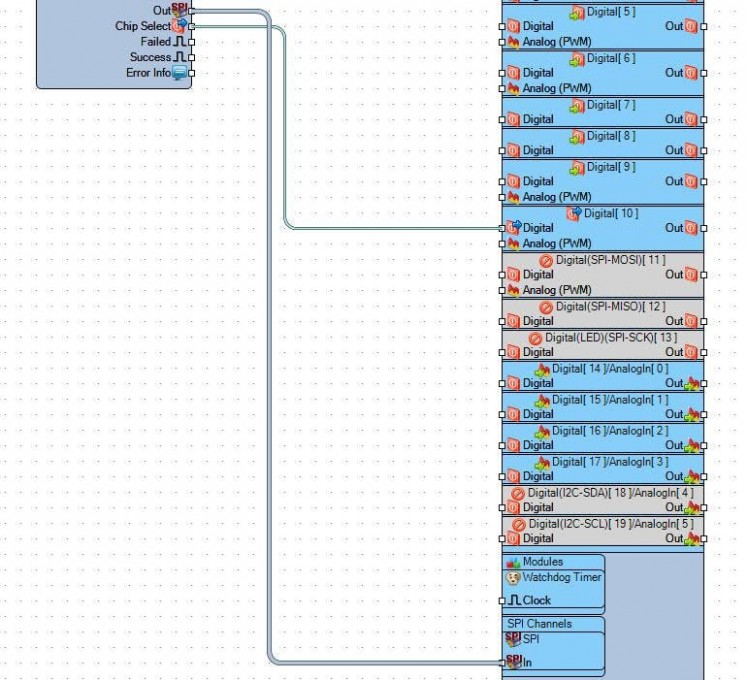Click the Failed clock pulse icon

point(179,42)
